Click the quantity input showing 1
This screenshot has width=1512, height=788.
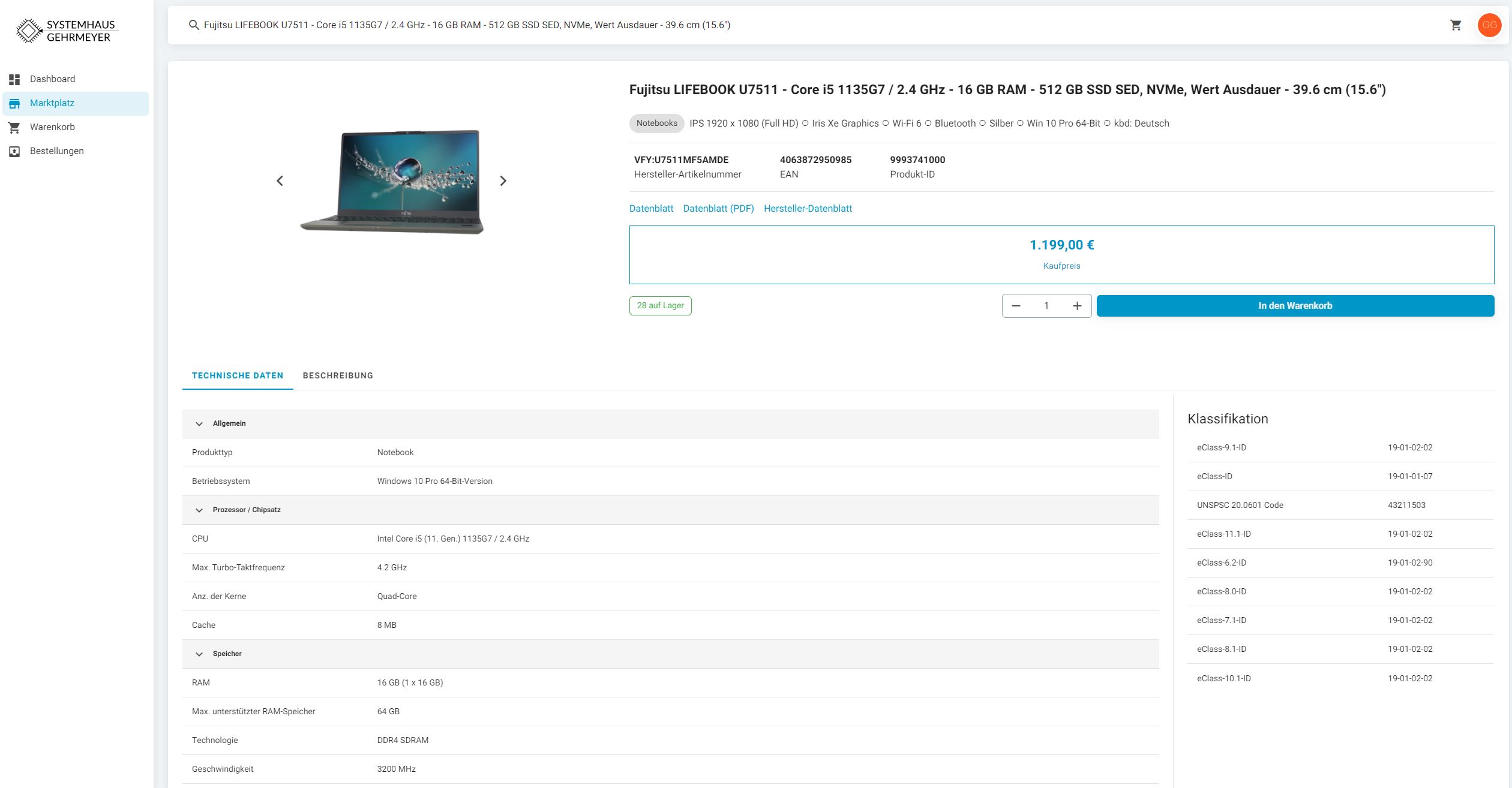[x=1046, y=306]
